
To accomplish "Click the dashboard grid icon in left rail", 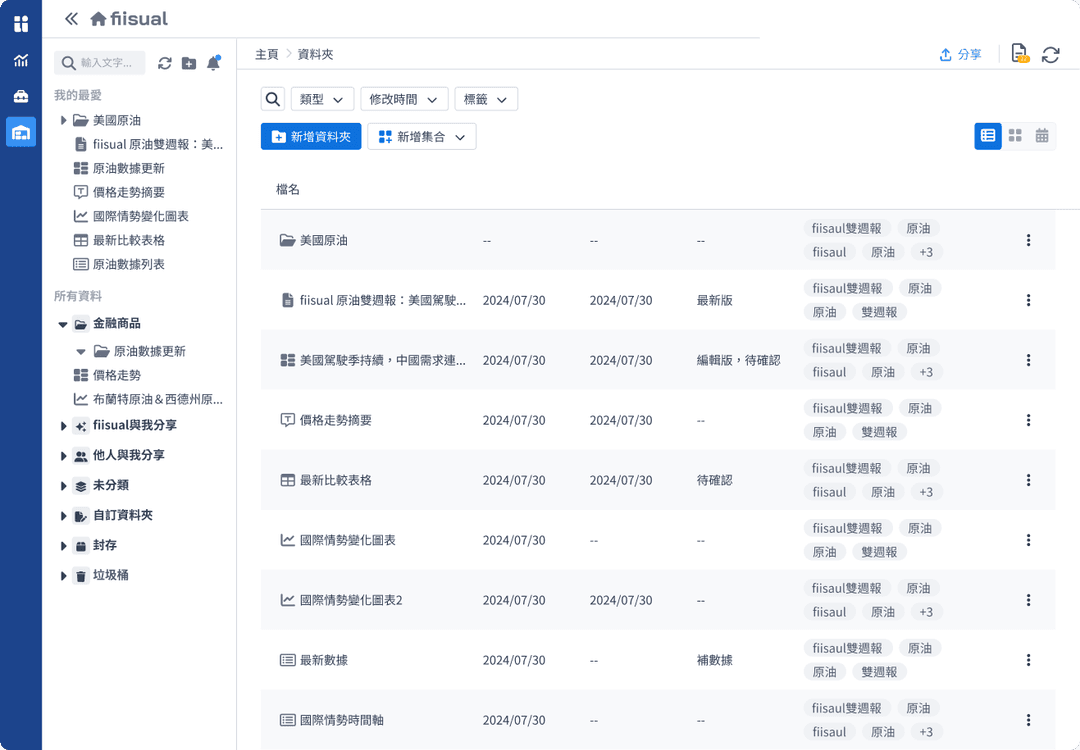I will point(21,24).
